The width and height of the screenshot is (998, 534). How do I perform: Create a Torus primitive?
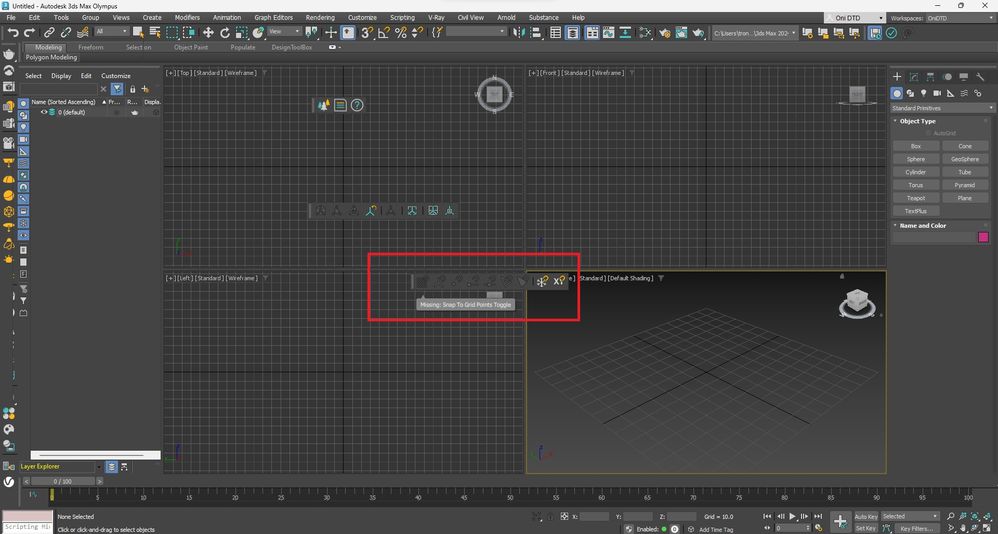(x=916, y=185)
